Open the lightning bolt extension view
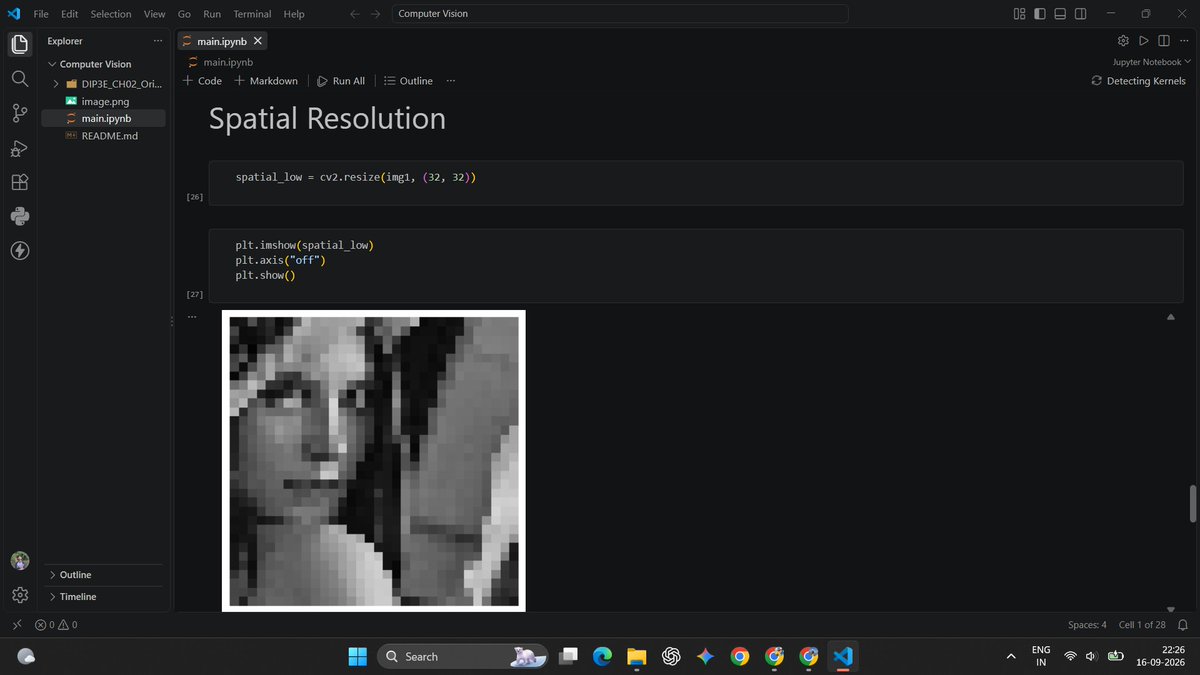The height and width of the screenshot is (675, 1200). pos(19,250)
